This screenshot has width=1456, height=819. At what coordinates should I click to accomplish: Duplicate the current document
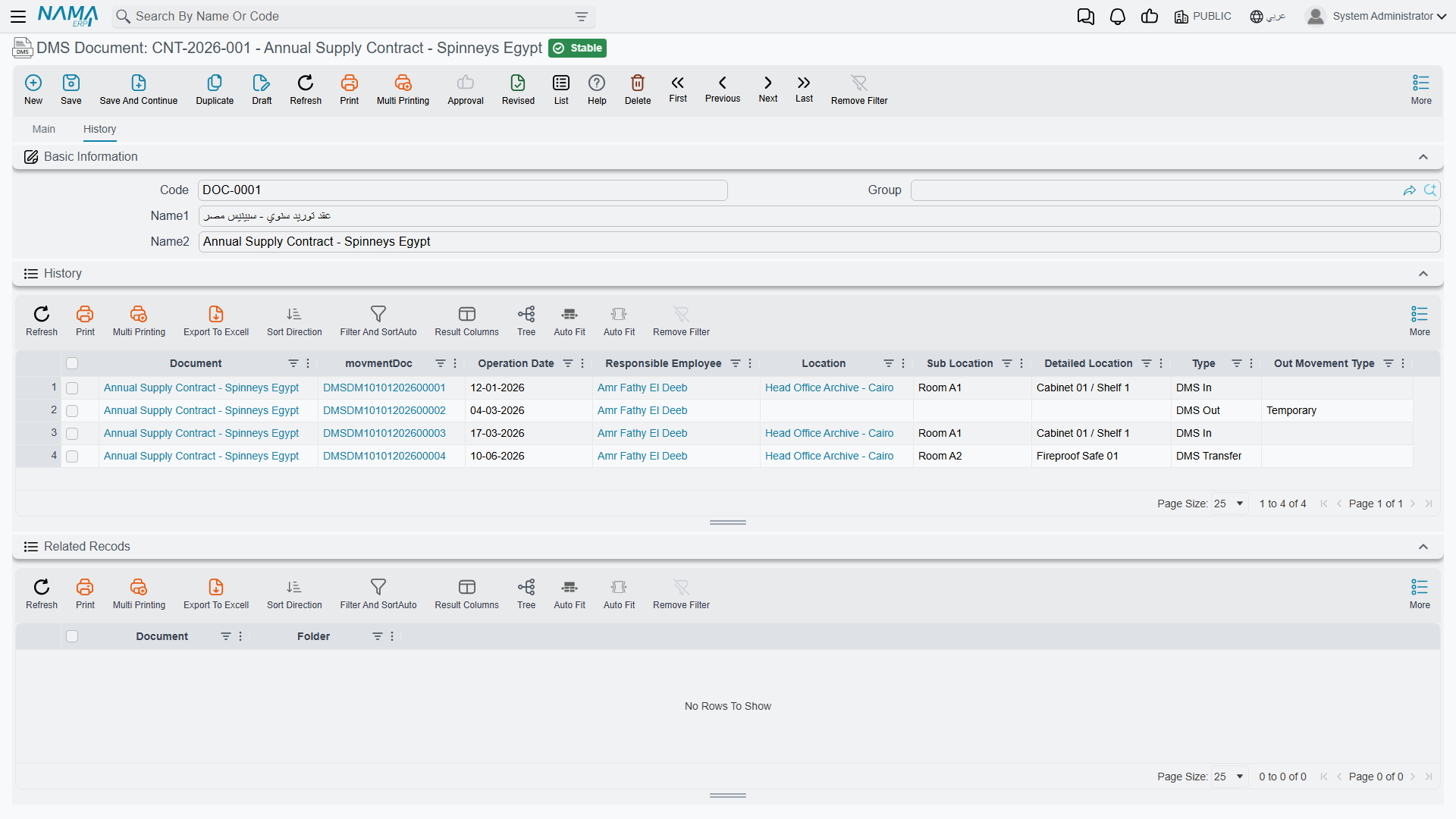pyautogui.click(x=215, y=89)
